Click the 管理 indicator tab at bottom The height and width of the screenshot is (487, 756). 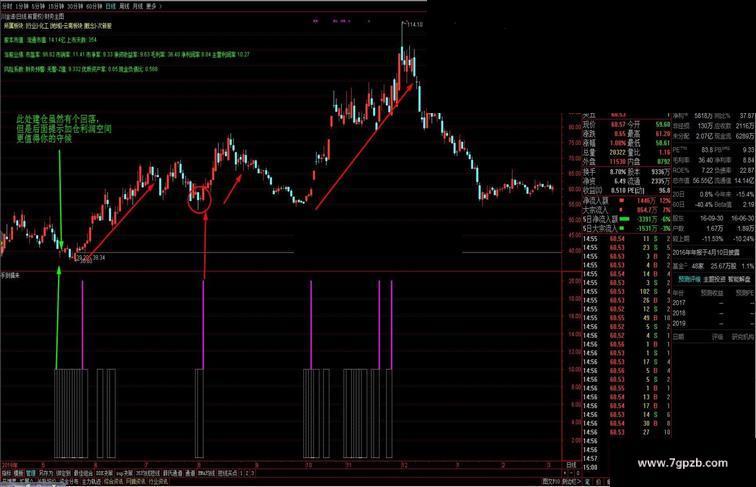(31, 473)
